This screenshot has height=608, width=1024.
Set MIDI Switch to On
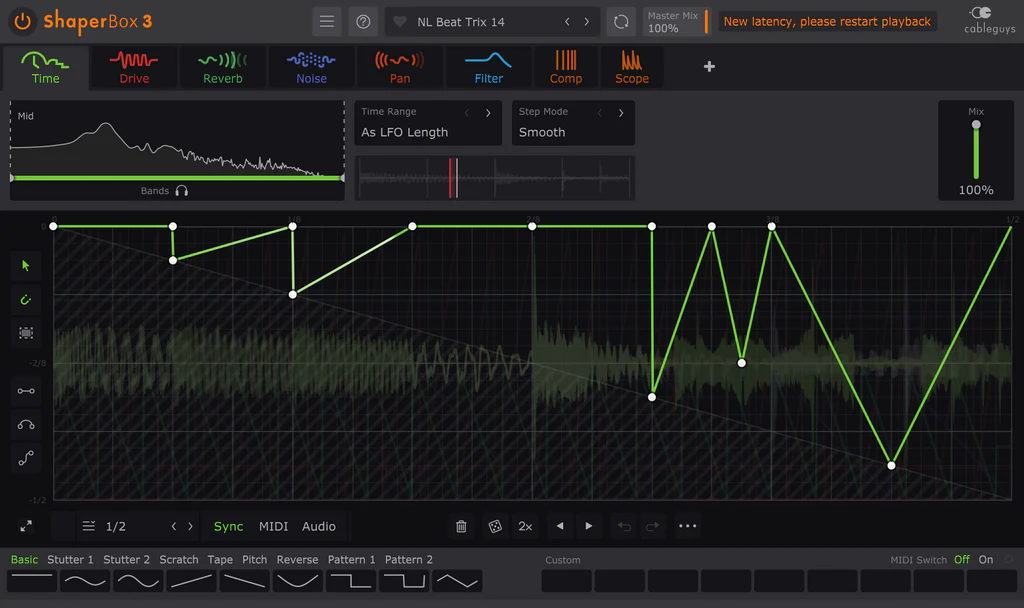pos(985,560)
